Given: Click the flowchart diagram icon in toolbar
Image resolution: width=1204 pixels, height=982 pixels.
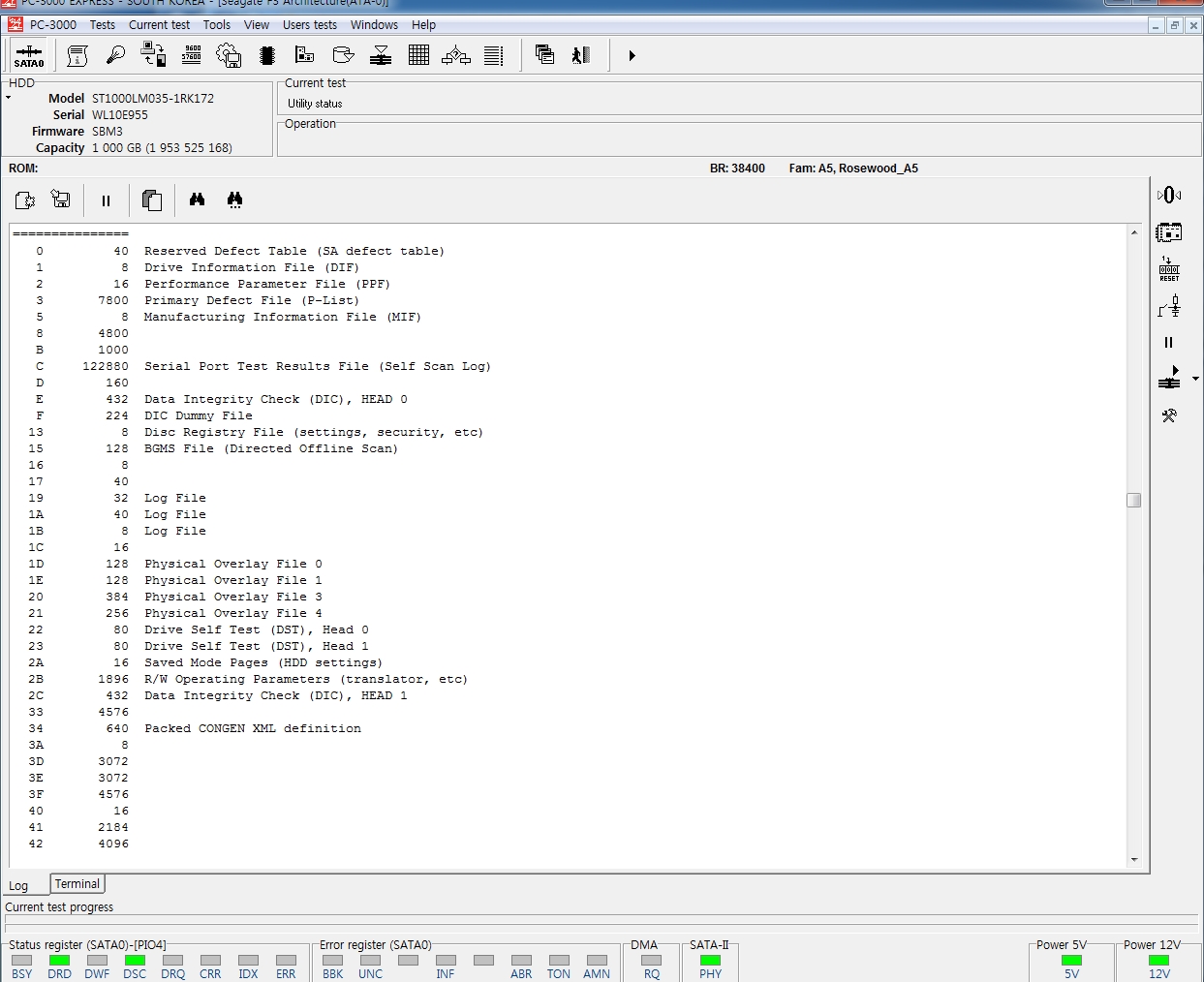Looking at the screenshot, I should [x=456, y=56].
